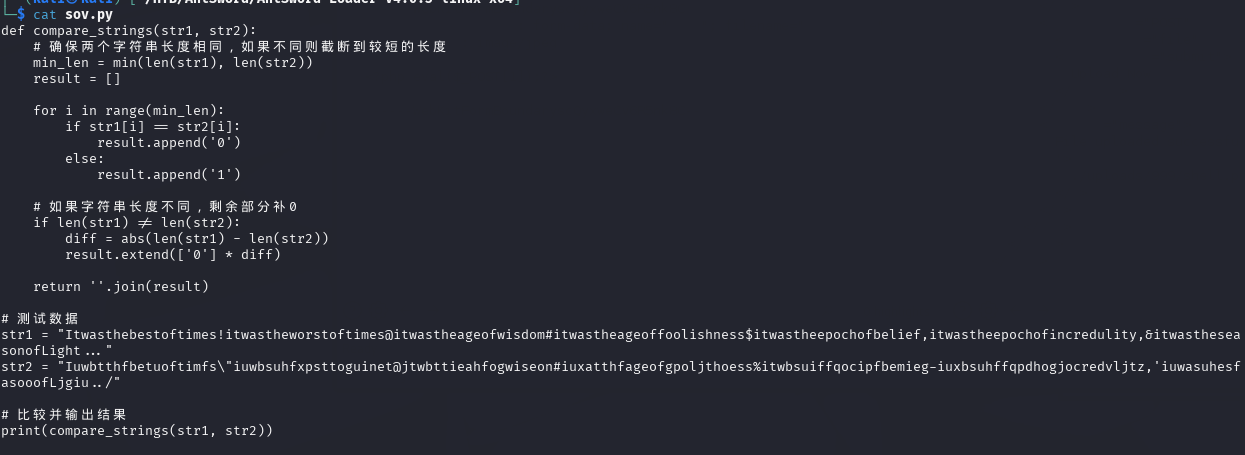Click the 'if len(str1) ≠ len(str2):' line
Screen dimensions: 1245x455
(137, 223)
